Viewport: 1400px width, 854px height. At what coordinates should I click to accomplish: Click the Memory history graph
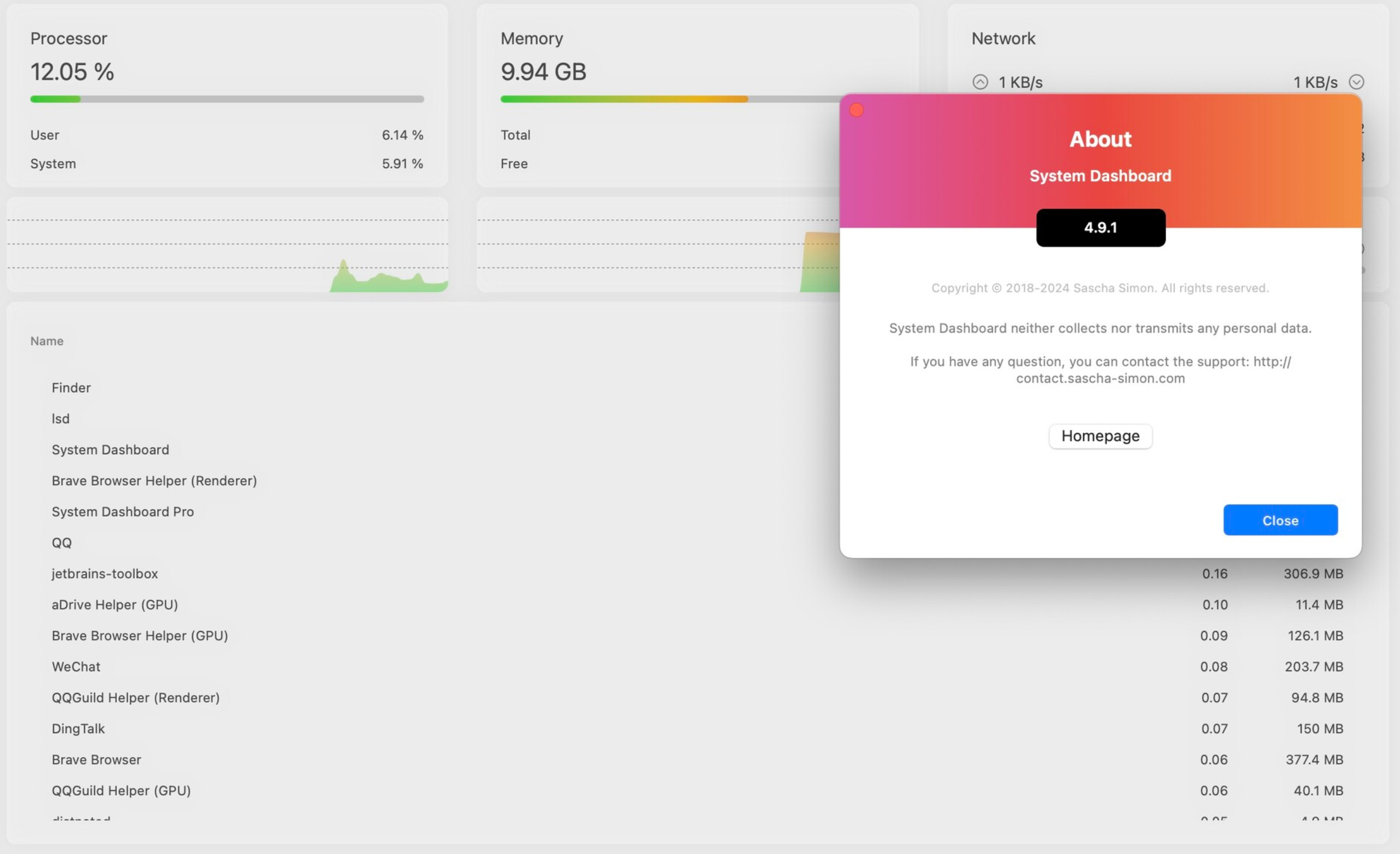[x=658, y=245]
